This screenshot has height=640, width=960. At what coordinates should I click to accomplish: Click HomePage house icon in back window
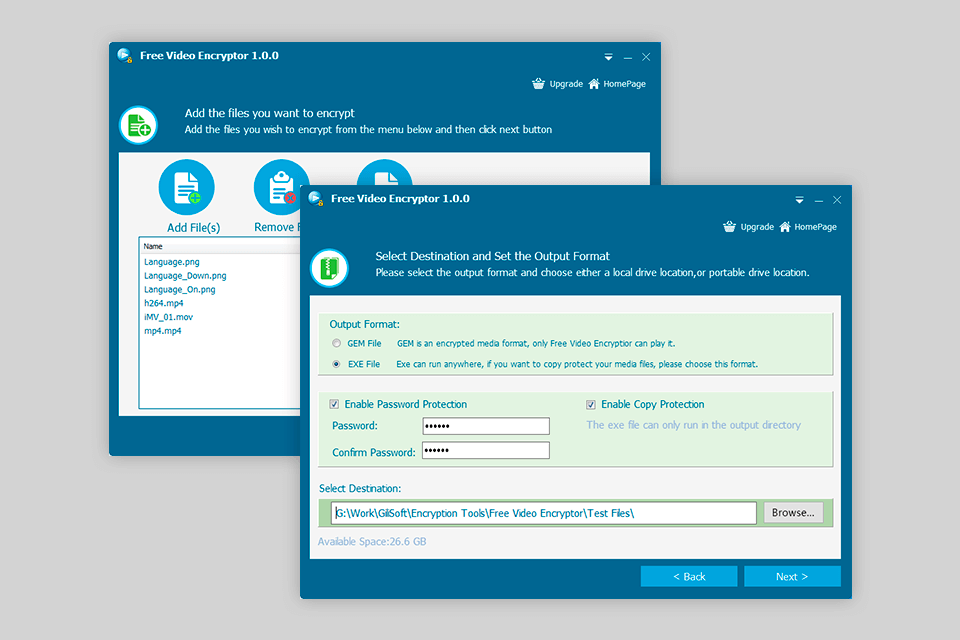pos(594,84)
